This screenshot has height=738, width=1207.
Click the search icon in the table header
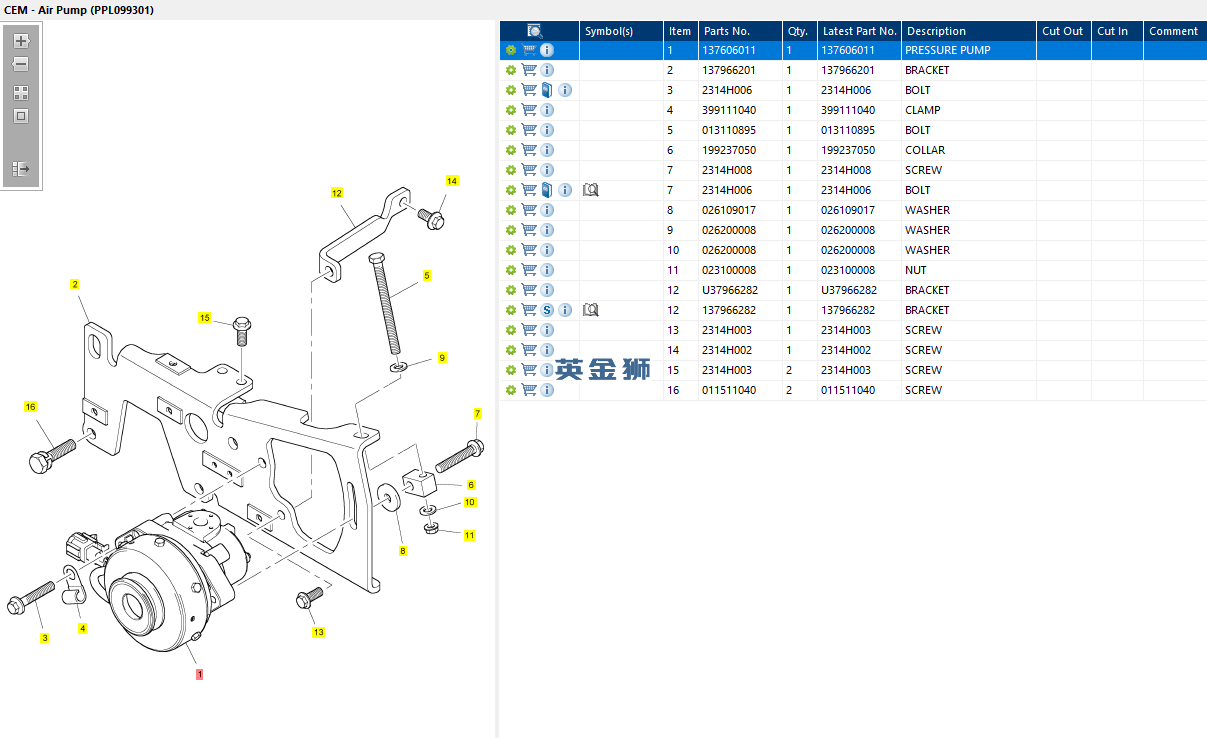[535, 31]
